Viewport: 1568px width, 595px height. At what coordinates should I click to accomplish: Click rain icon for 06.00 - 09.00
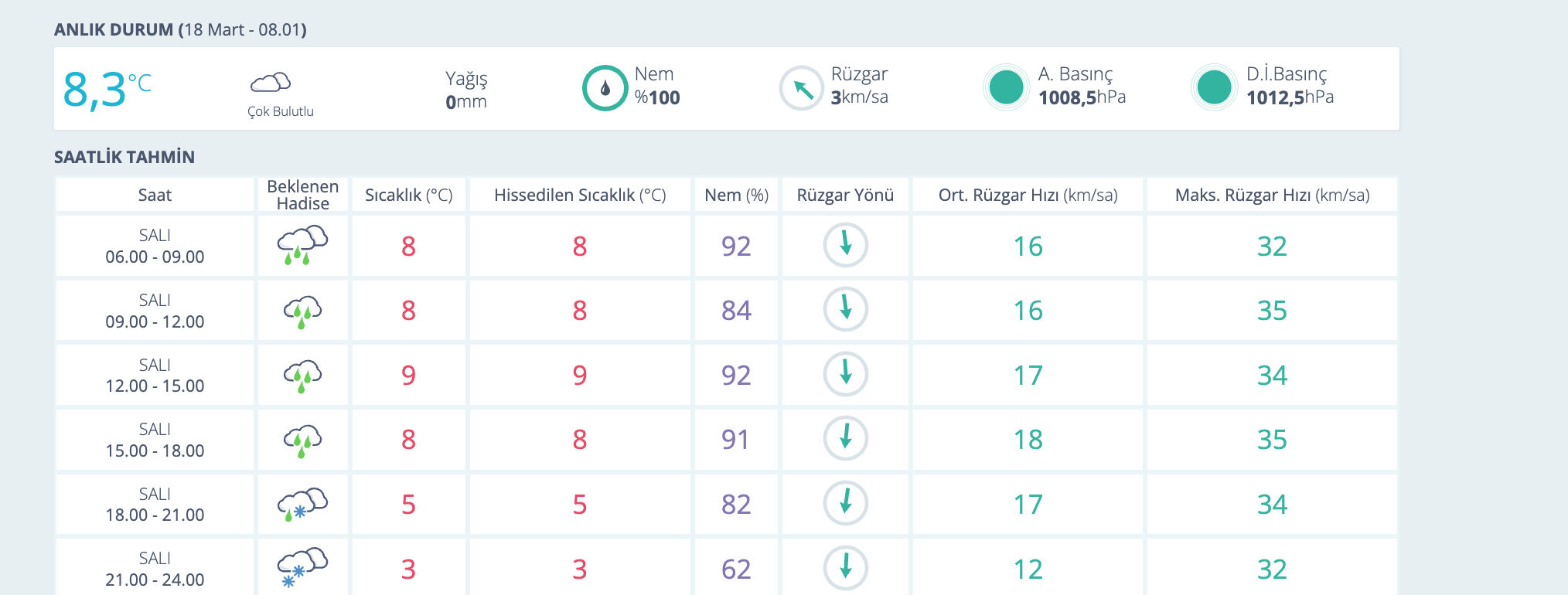click(x=302, y=245)
